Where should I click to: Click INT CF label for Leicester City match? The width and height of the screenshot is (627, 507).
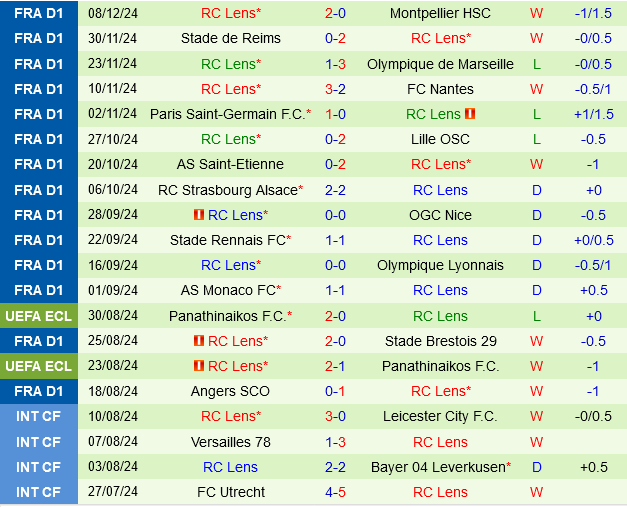[x=39, y=416]
